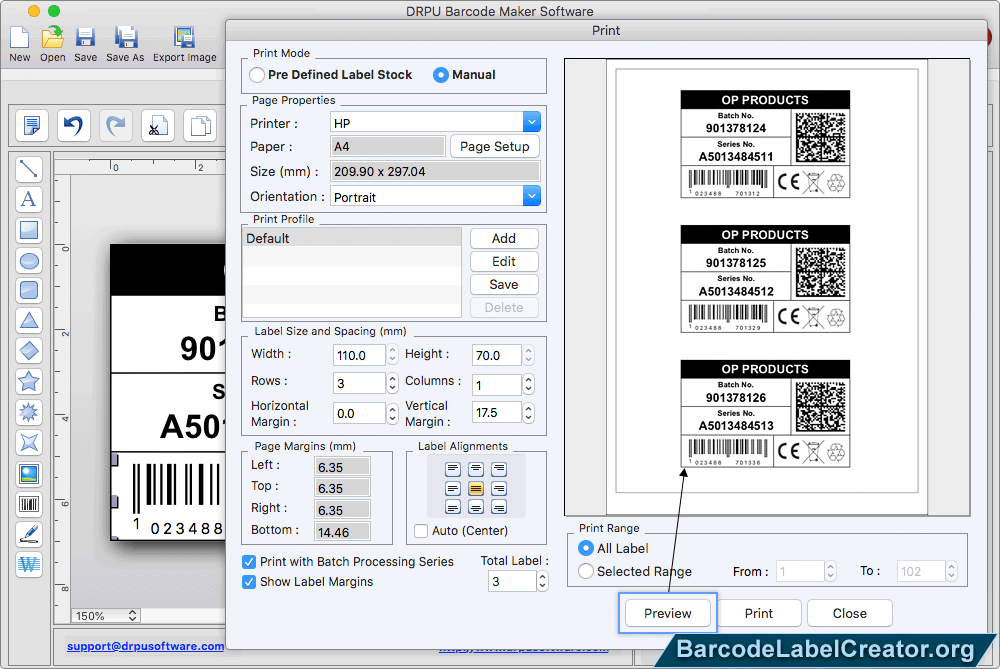Click the Width value field

click(x=359, y=355)
